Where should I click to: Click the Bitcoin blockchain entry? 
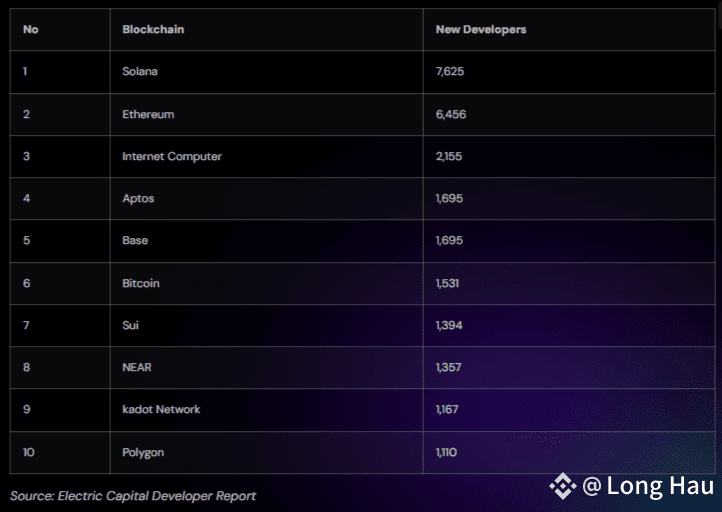[x=141, y=283]
